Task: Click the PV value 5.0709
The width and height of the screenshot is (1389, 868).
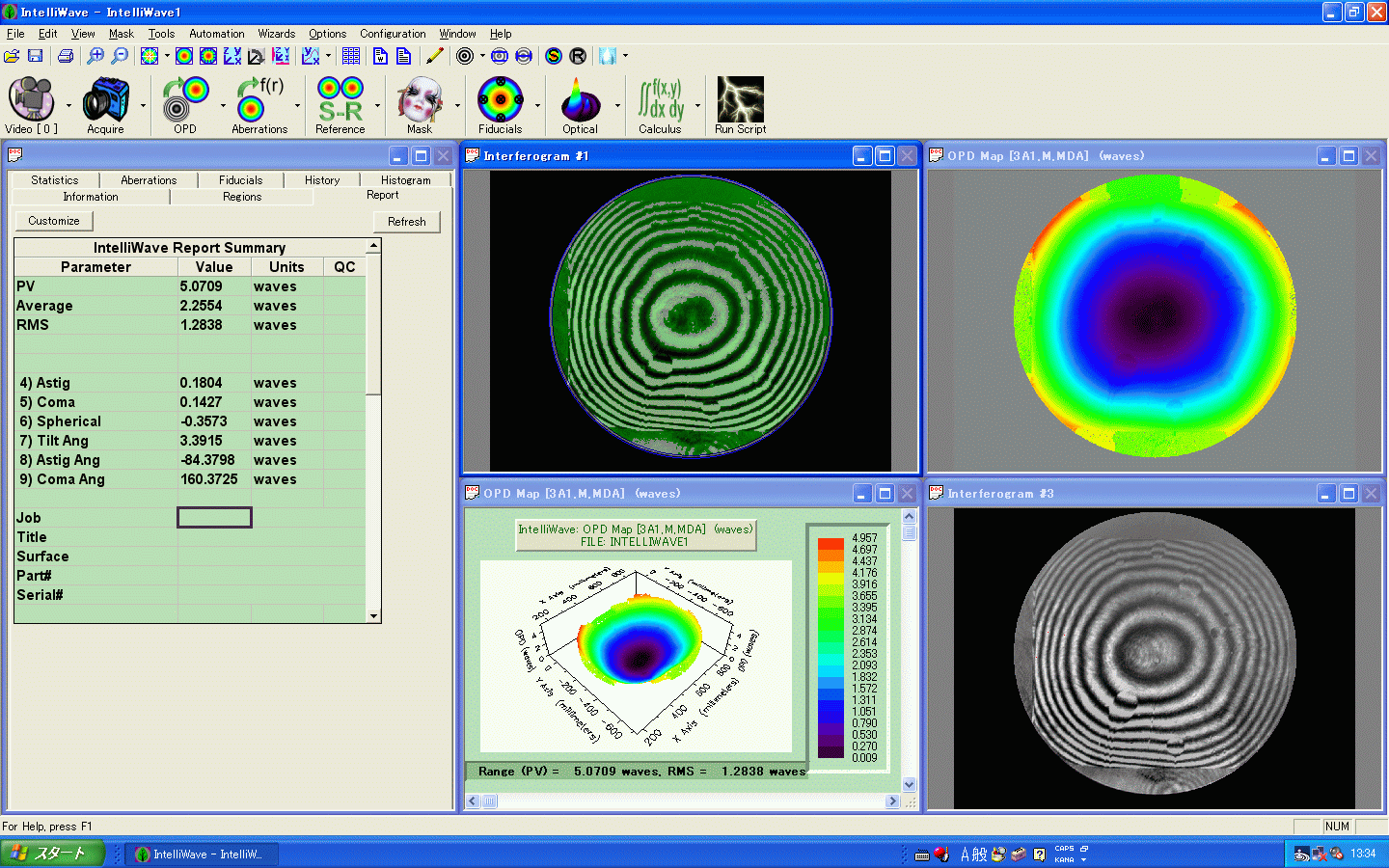Action: tap(202, 286)
